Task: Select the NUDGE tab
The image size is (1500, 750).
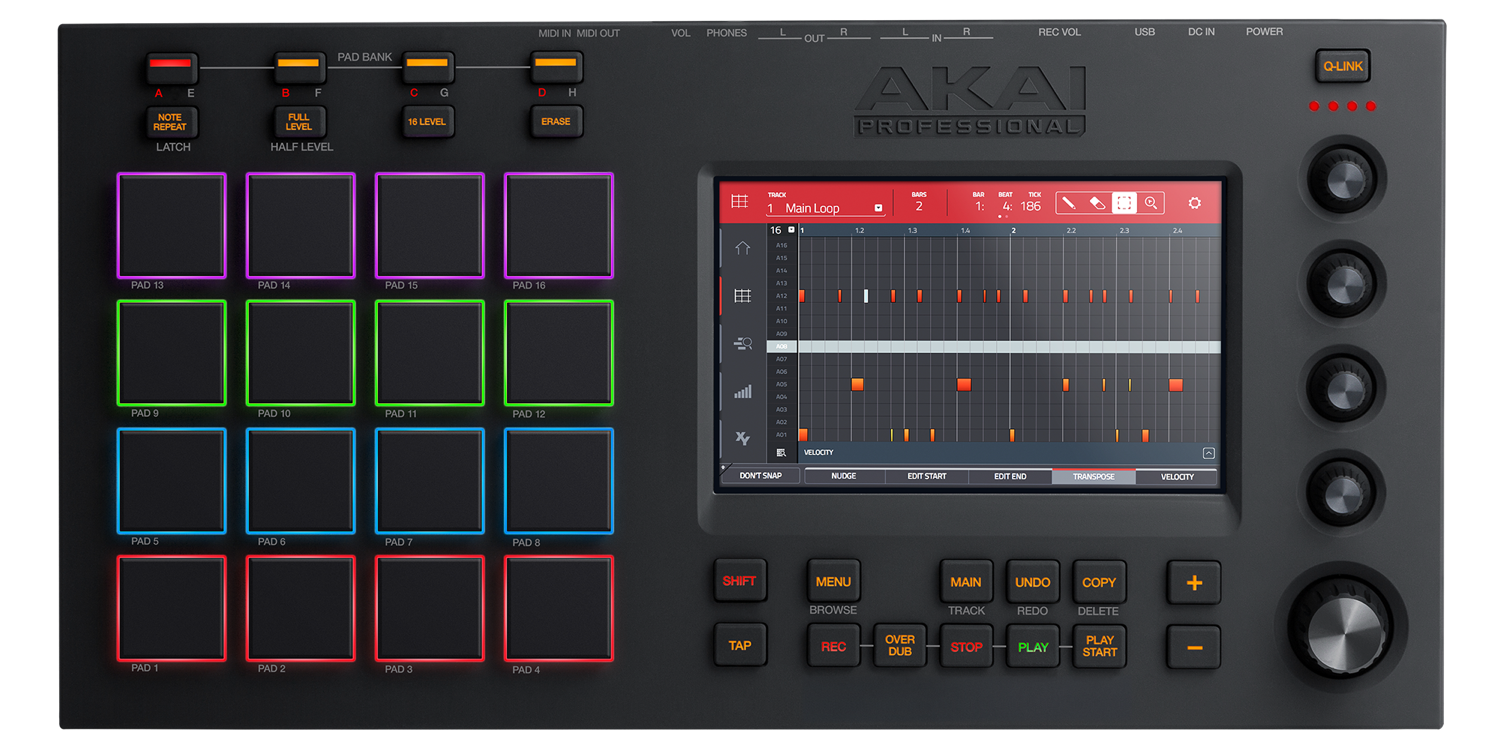Action: 844,476
